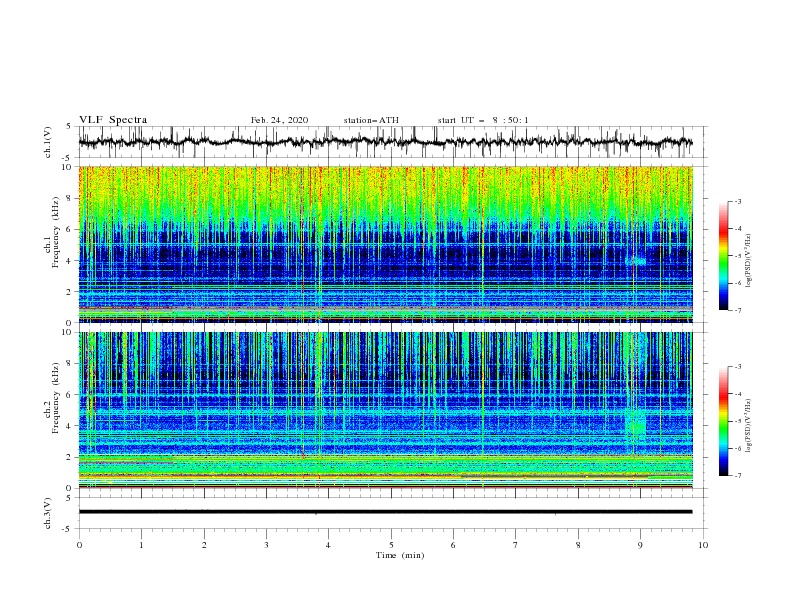Click the time axis tick label '0'
The height and width of the screenshot is (612, 792).
[x=79, y=545]
